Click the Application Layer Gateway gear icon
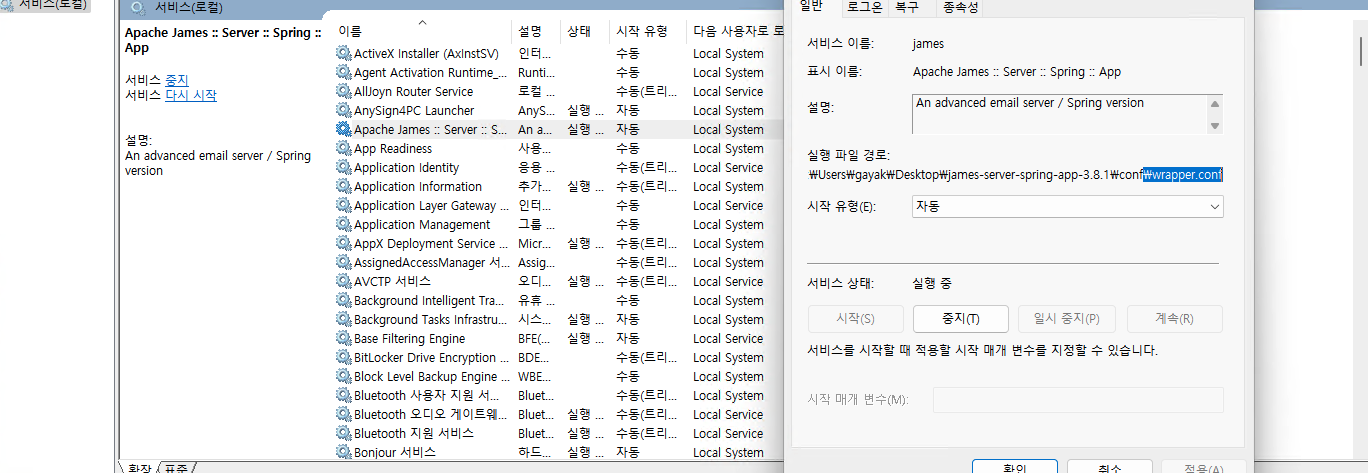The width and height of the screenshot is (1368, 473). [x=344, y=206]
